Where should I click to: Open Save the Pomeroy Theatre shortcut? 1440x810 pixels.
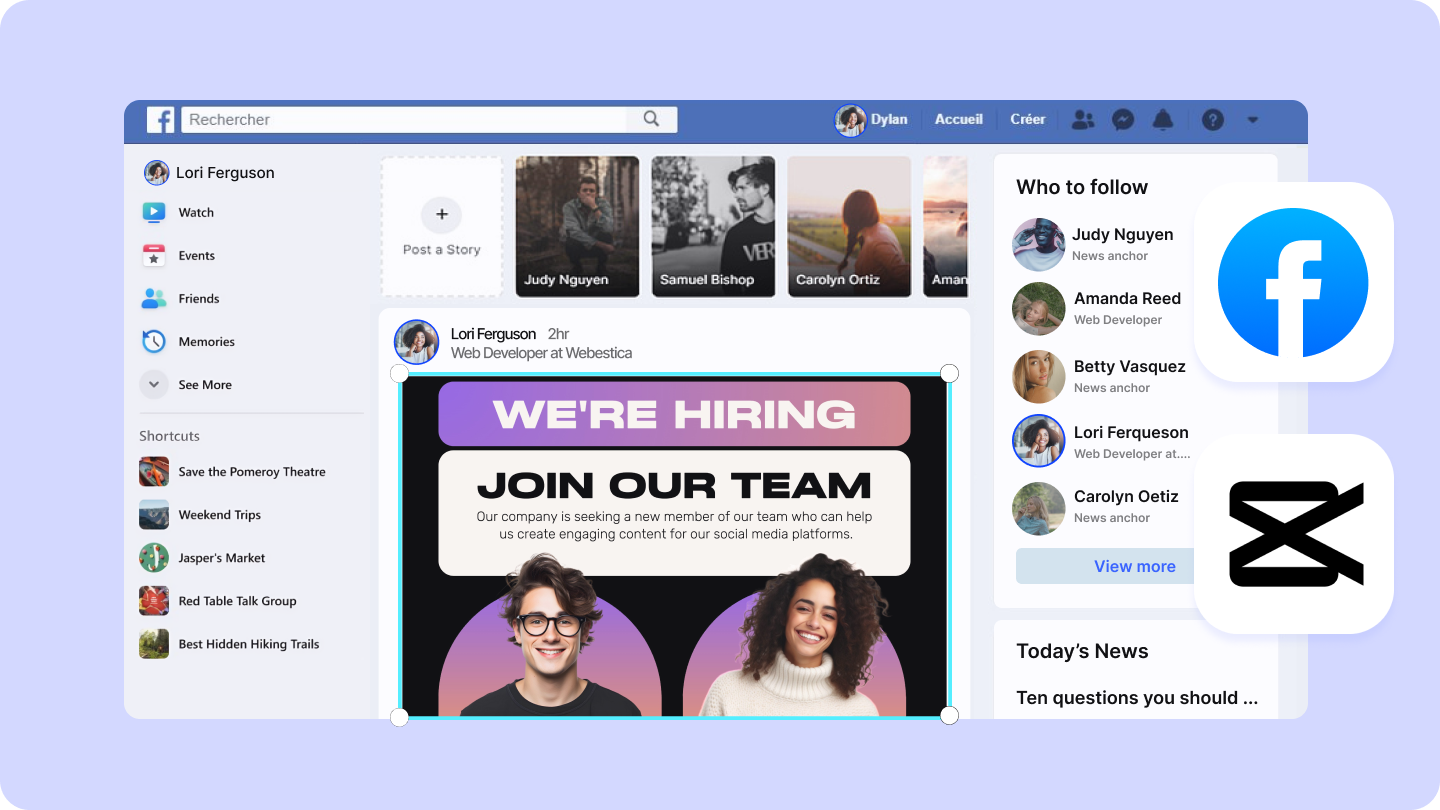tap(232, 472)
